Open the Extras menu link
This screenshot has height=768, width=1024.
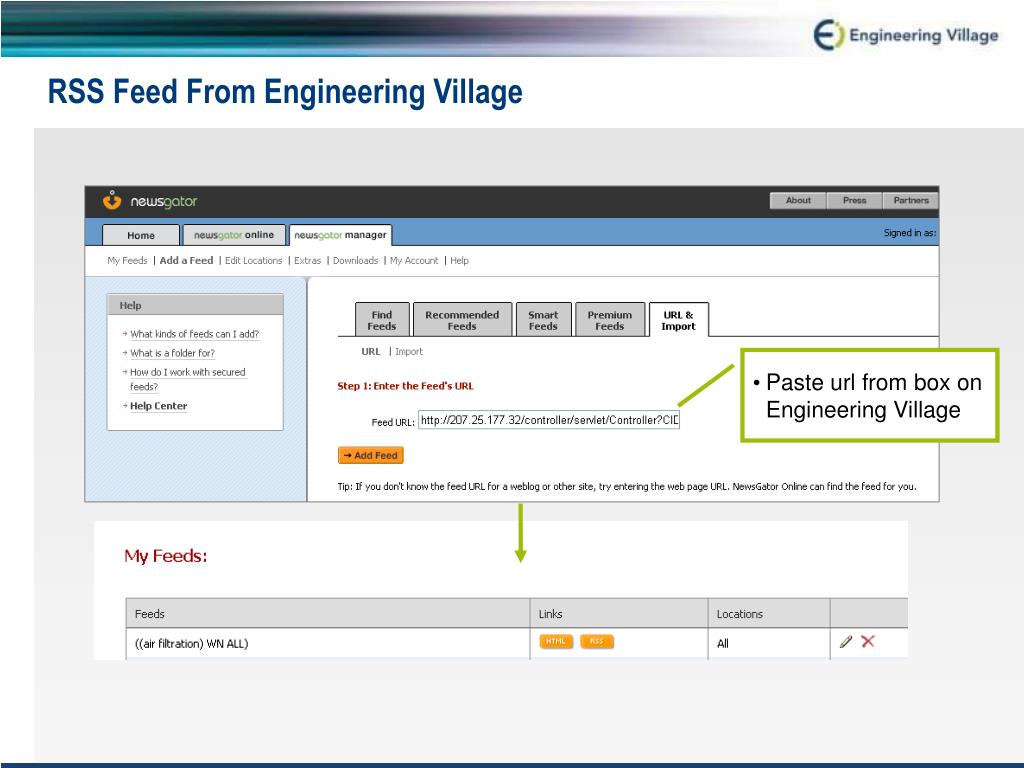308,261
